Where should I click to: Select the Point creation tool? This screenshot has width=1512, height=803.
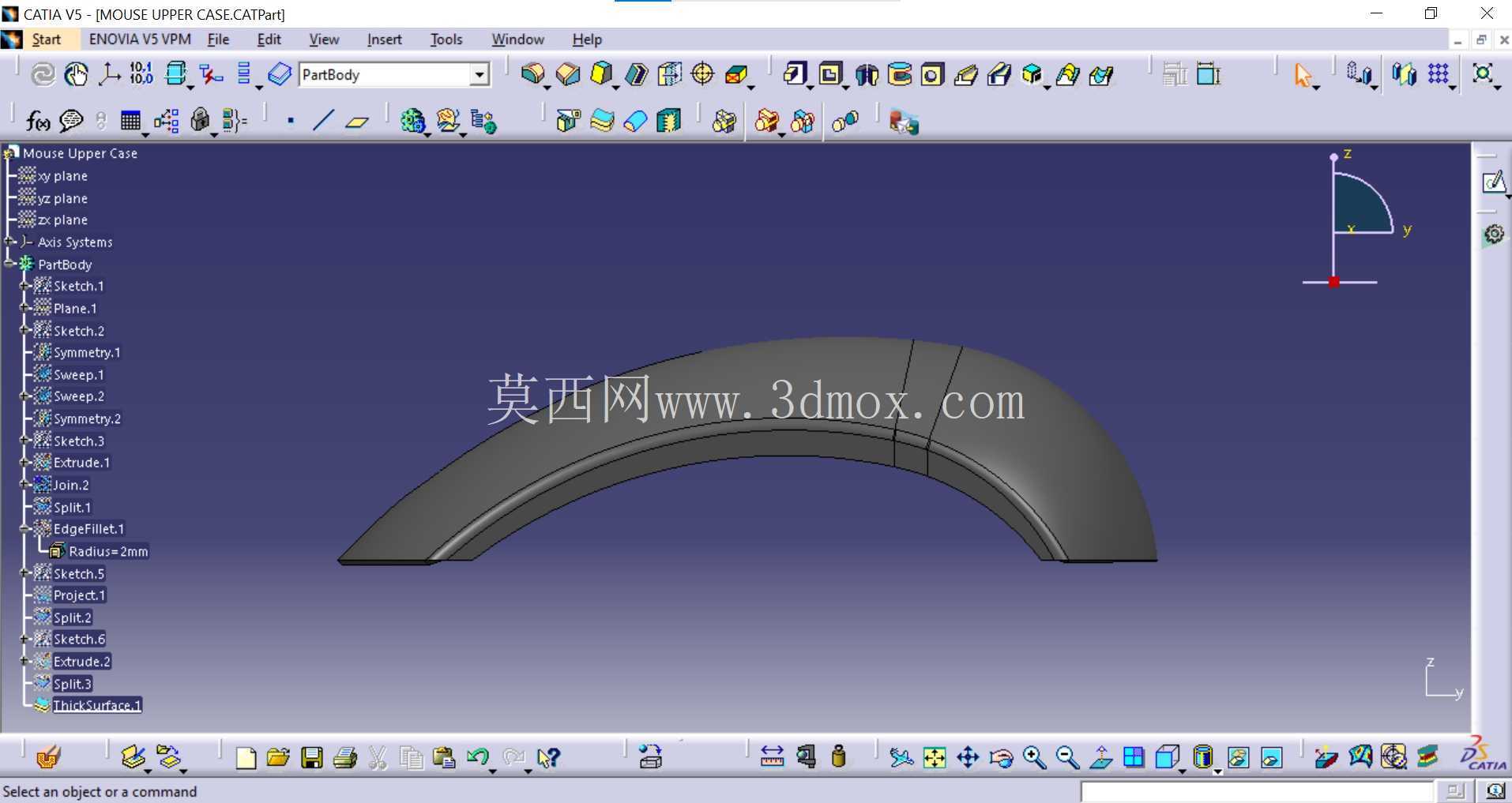point(291,121)
